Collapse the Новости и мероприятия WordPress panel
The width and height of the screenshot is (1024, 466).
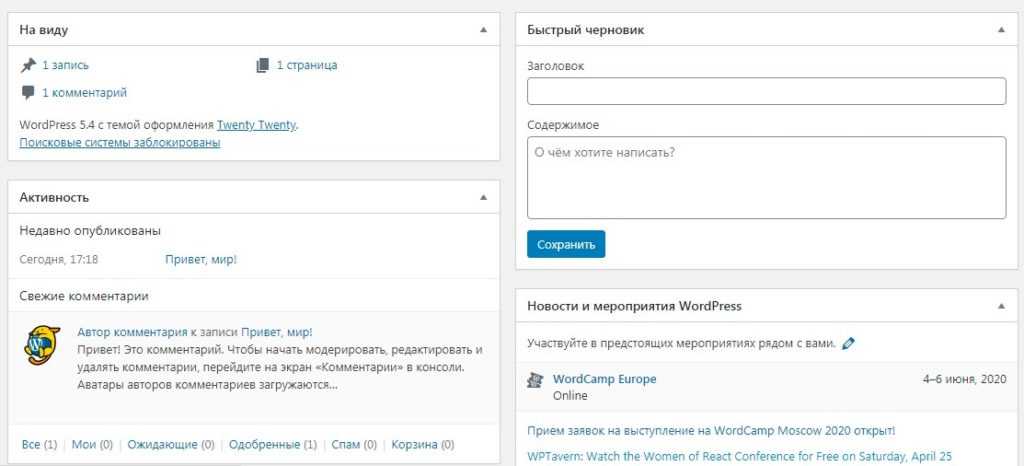(x=1001, y=305)
